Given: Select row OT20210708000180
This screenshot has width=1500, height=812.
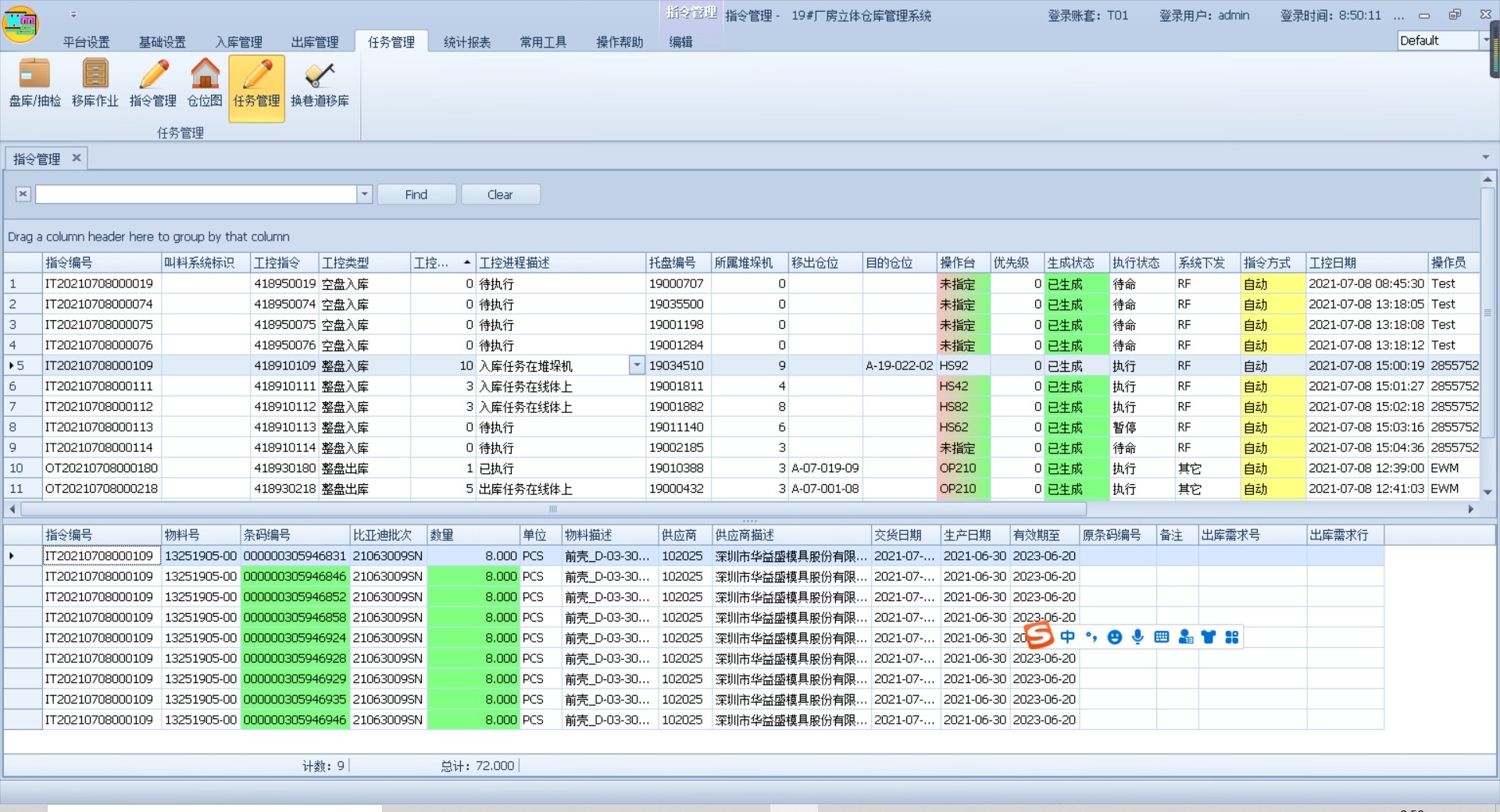Looking at the screenshot, I should (741, 468).
